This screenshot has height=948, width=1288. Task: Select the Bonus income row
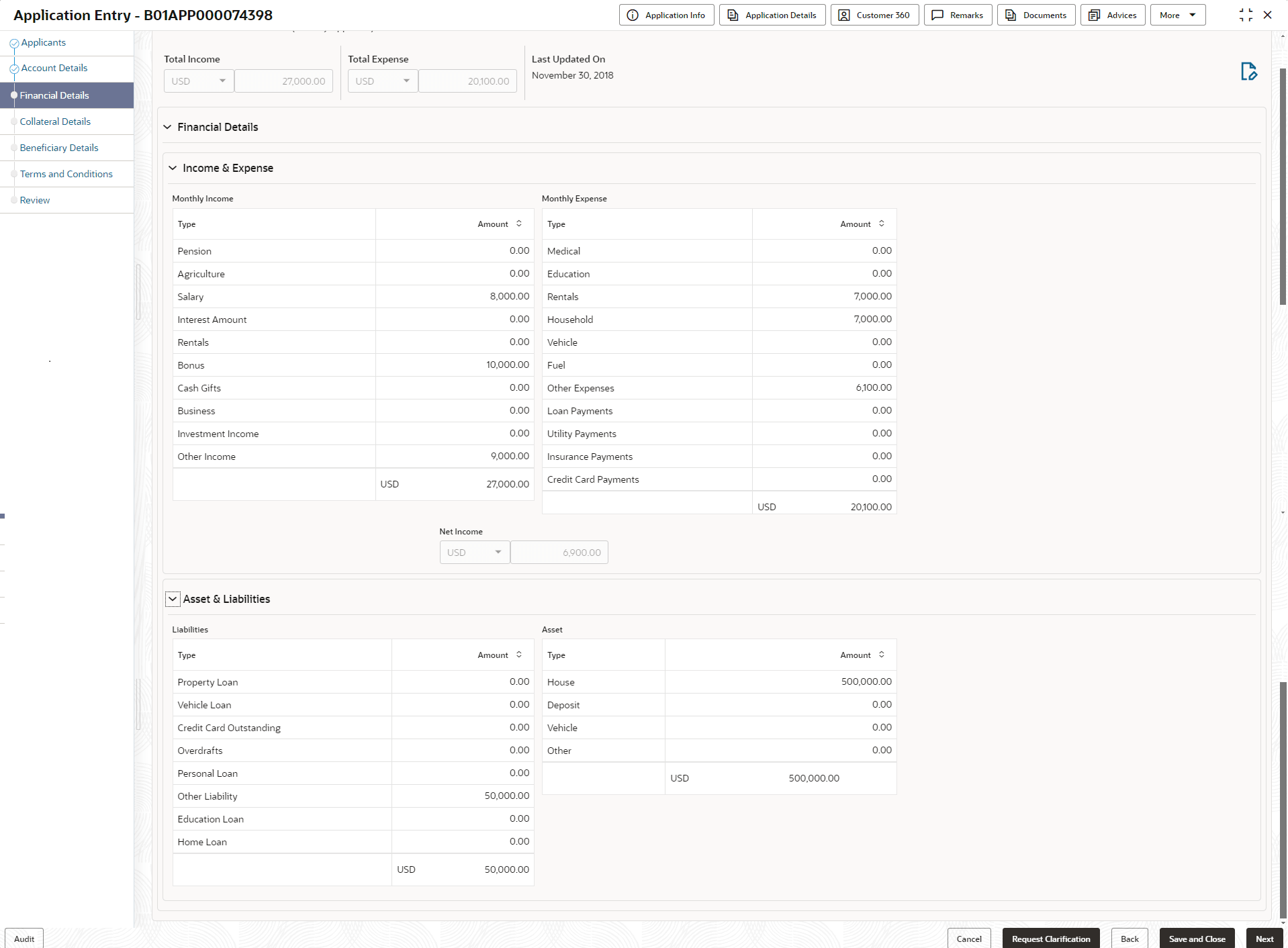tap(353, 365)
